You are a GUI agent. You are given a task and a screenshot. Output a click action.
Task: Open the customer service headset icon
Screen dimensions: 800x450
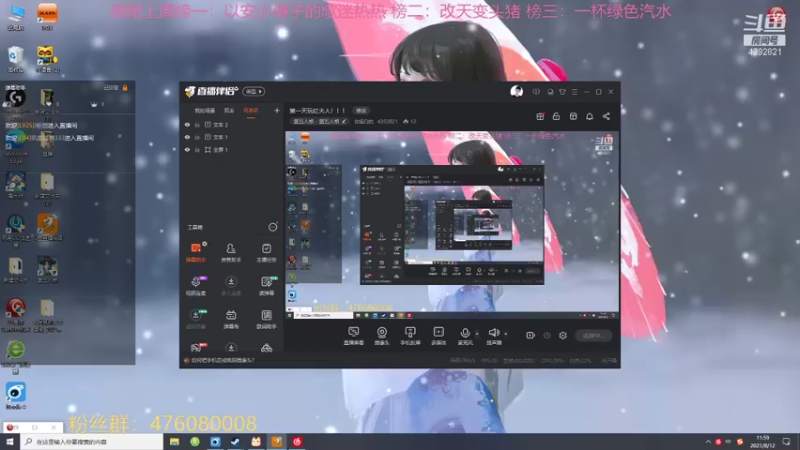[x=549, y=92]
